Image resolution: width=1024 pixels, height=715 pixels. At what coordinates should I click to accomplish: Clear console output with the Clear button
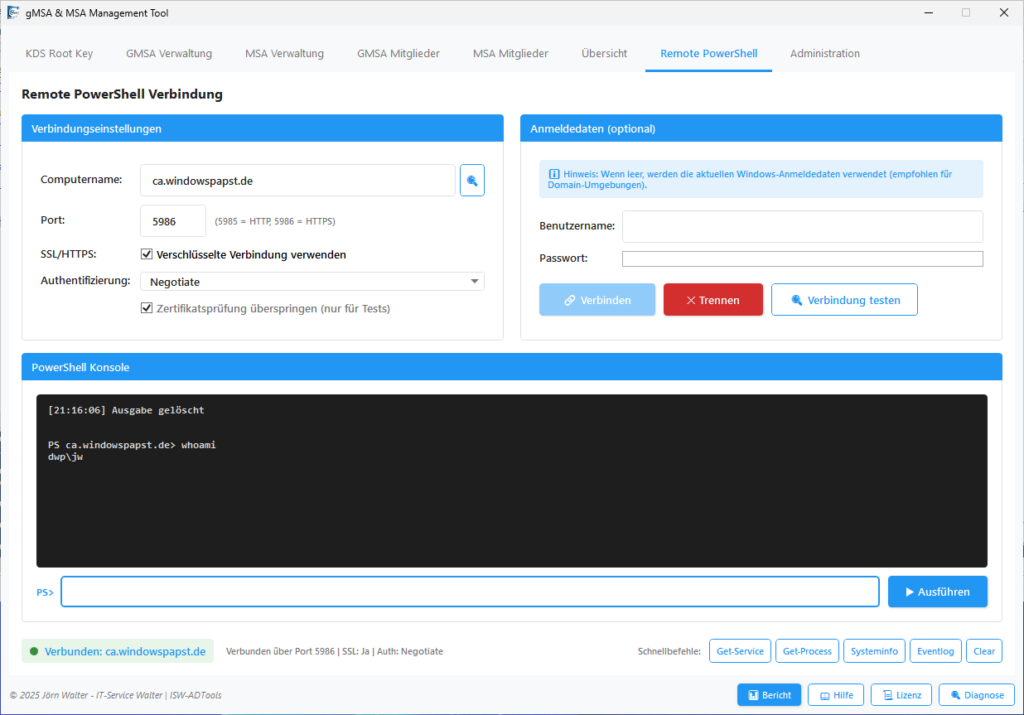coord(984,650)
